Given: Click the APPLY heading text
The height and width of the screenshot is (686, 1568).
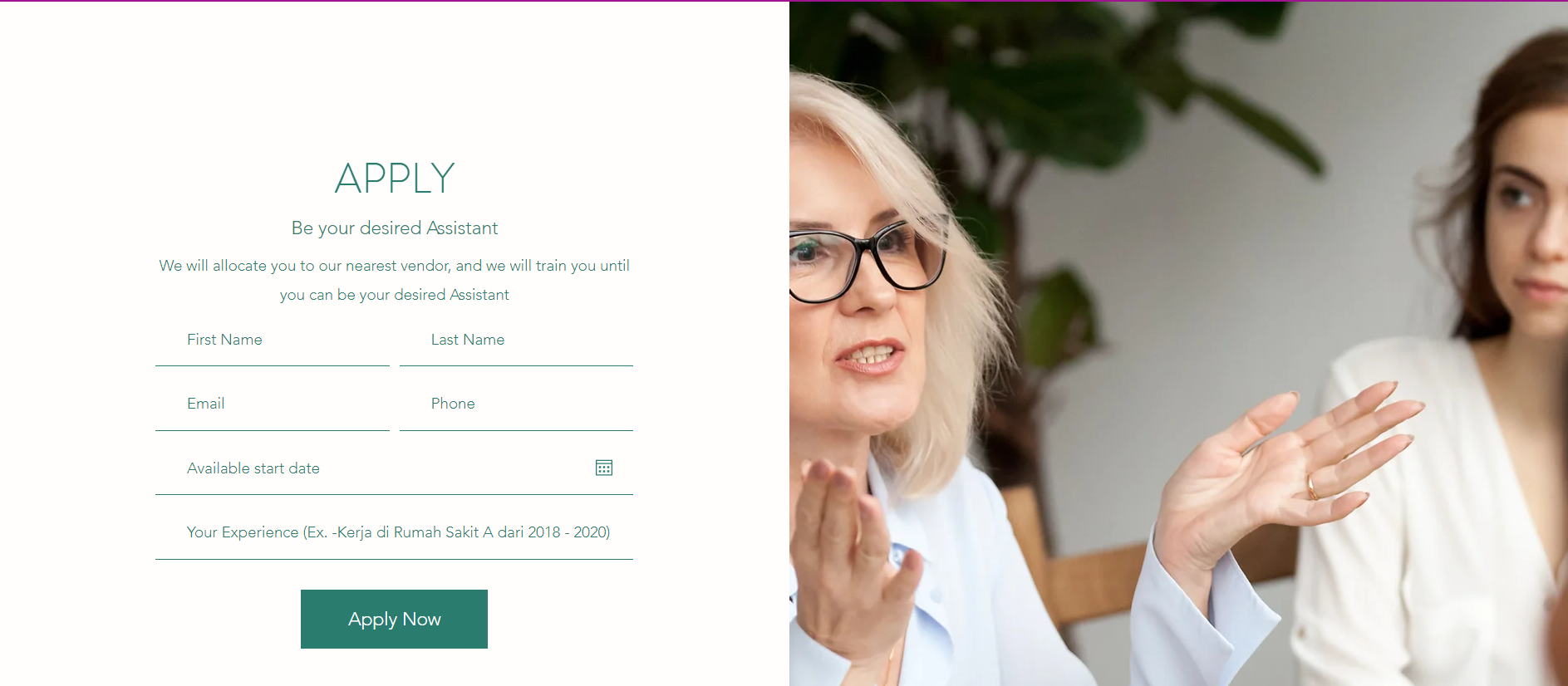Looking at the screenshot, I should click(x=395, y=179).
